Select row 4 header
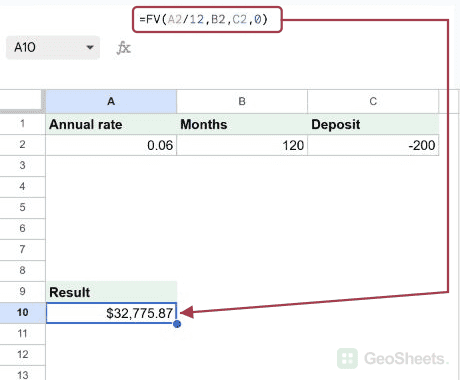This screenshot has width=460, height=380. click(x=22, y=187)
